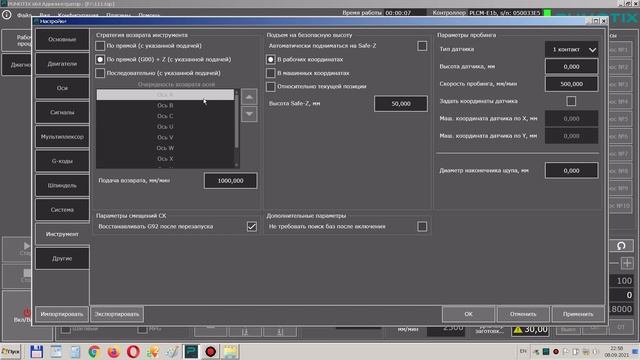Click 'Применить' to apply settings
The image size is (640, 360).
tap(578, 314)
